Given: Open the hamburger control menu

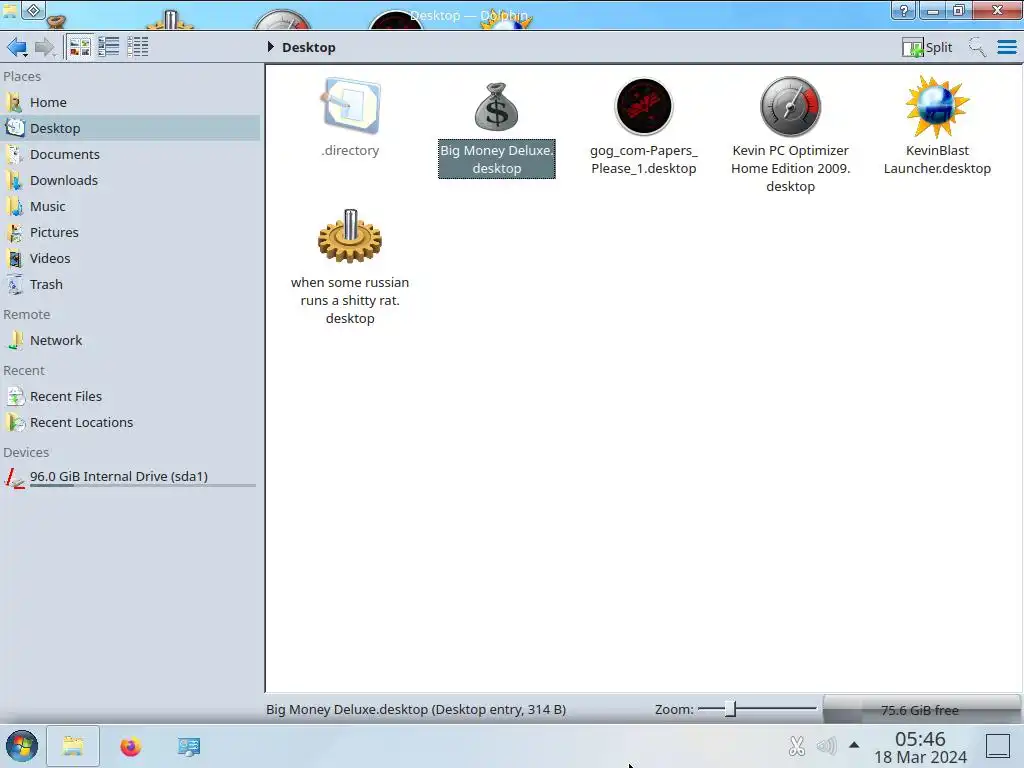Looking at the screenshot, I should click(1006, 47).
